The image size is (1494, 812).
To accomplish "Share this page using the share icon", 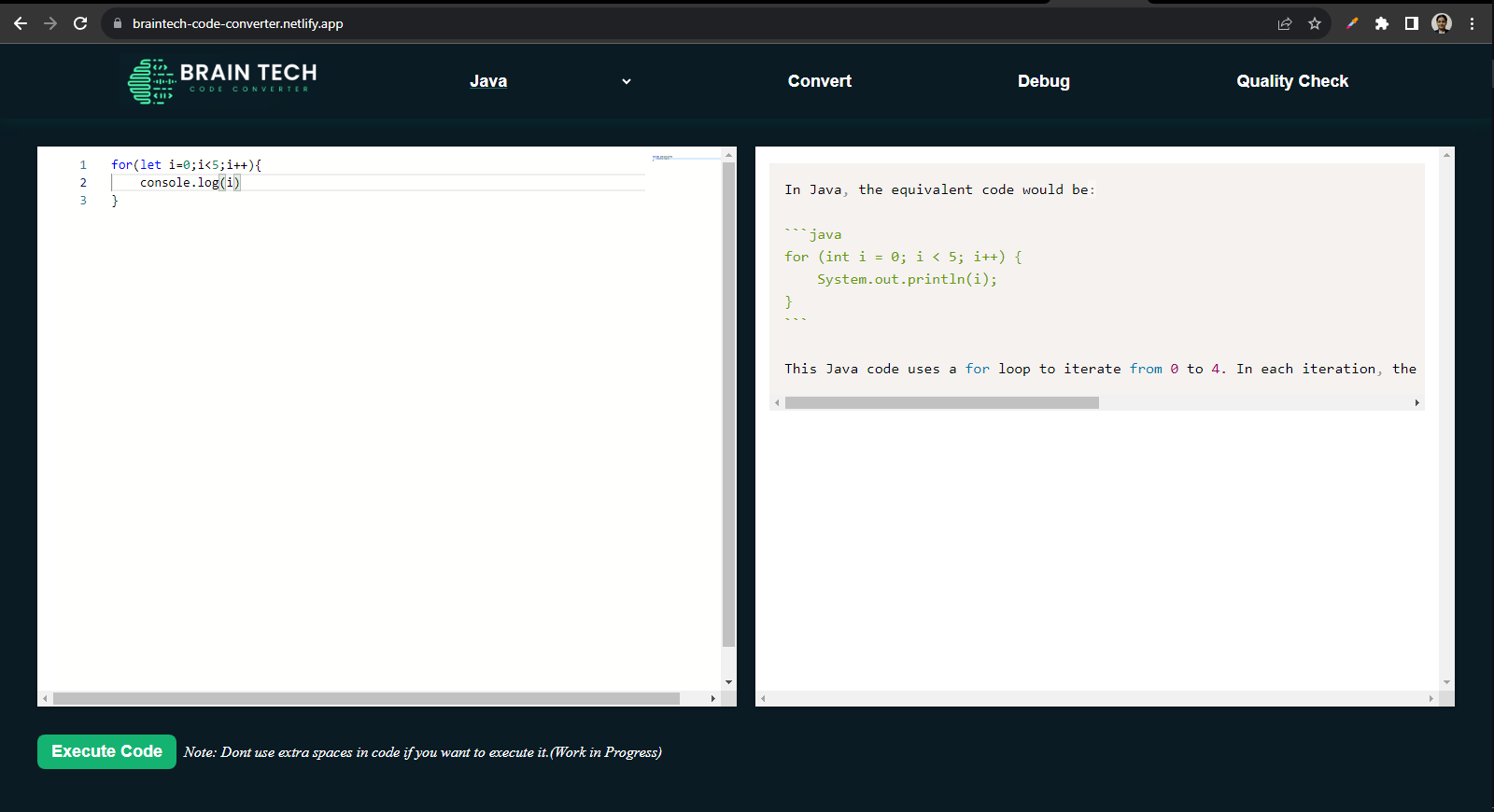I will [x=1285, y=23].
